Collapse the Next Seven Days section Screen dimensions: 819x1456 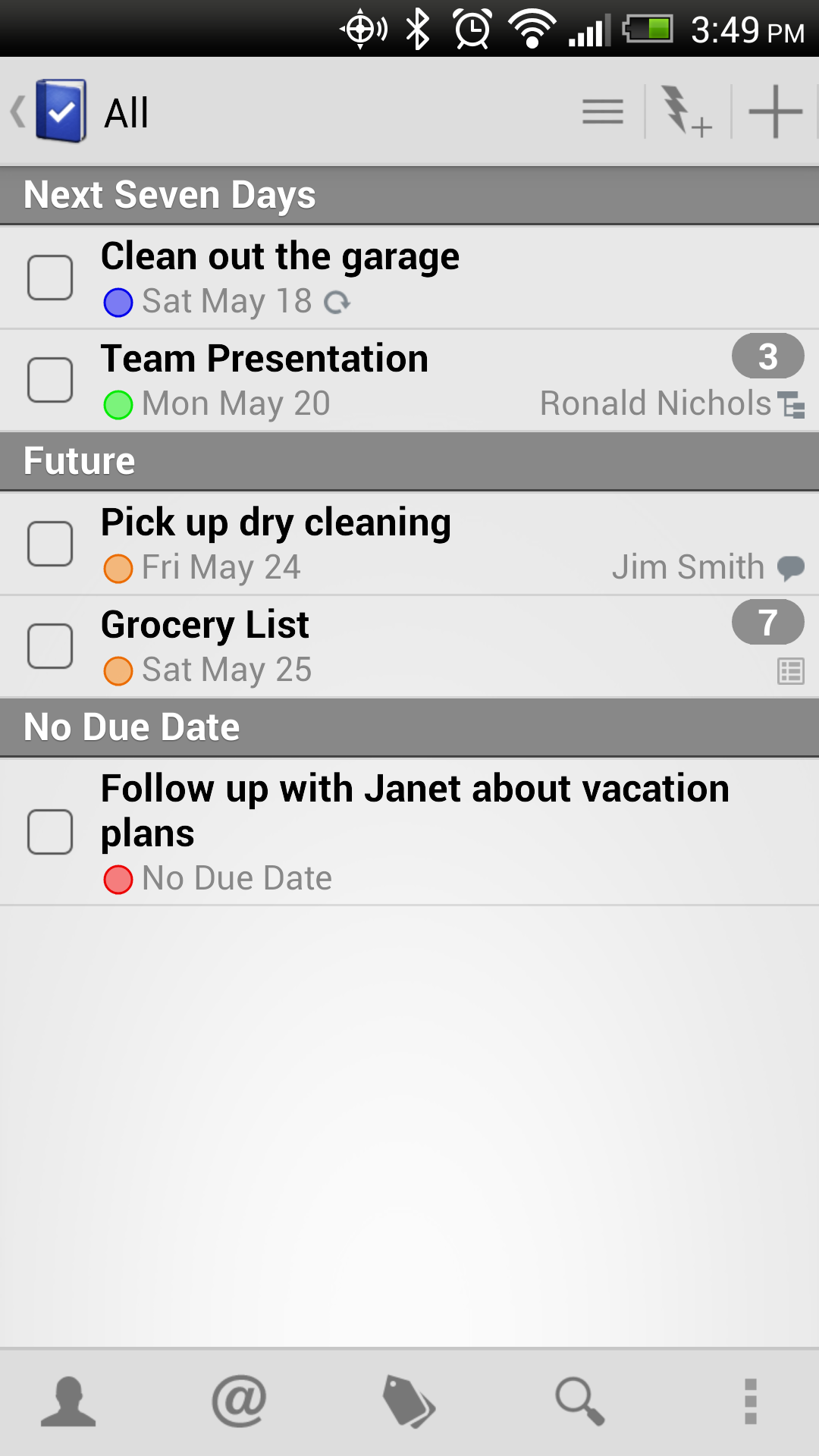pos(409,195)
